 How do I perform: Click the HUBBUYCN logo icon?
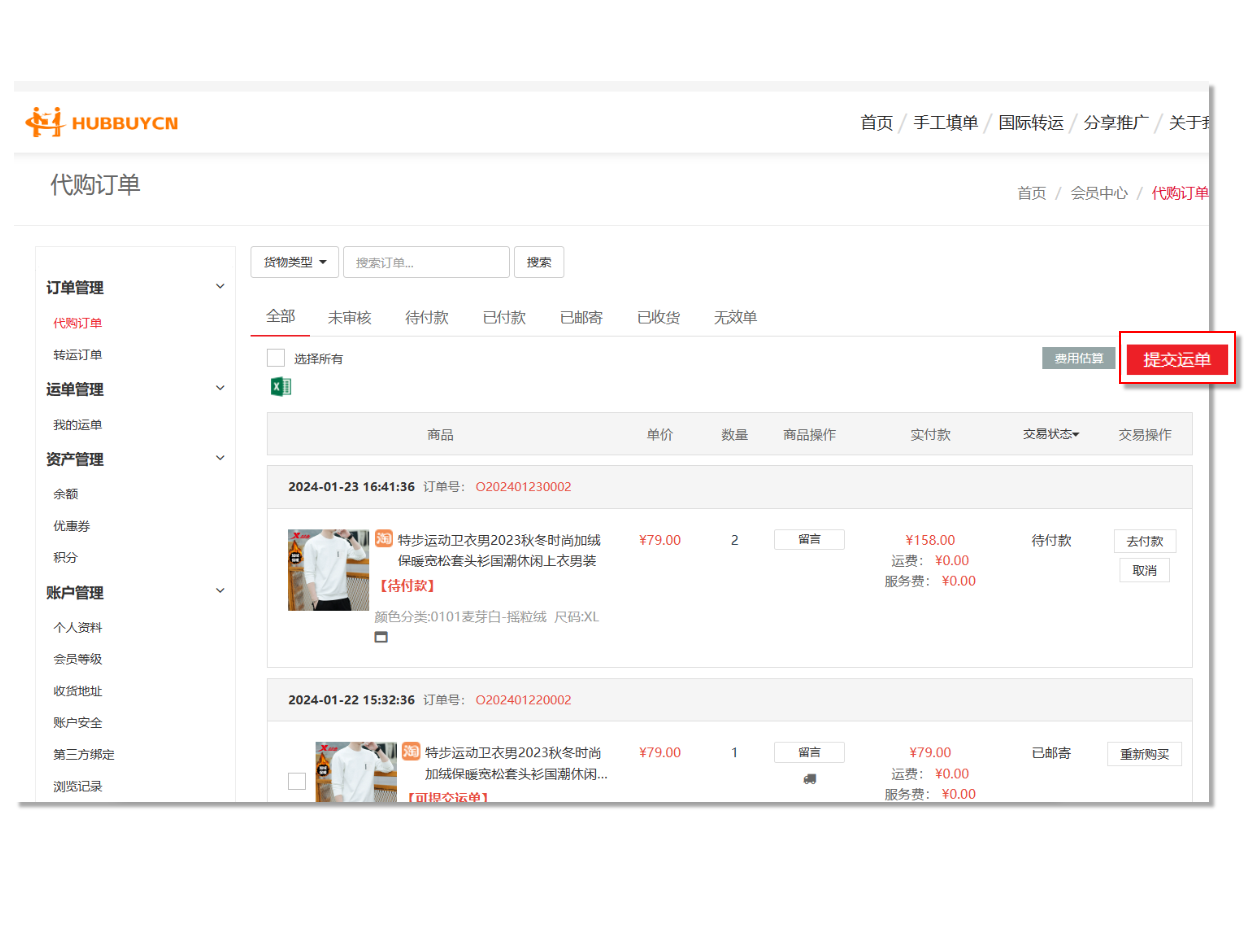[44, 122]
